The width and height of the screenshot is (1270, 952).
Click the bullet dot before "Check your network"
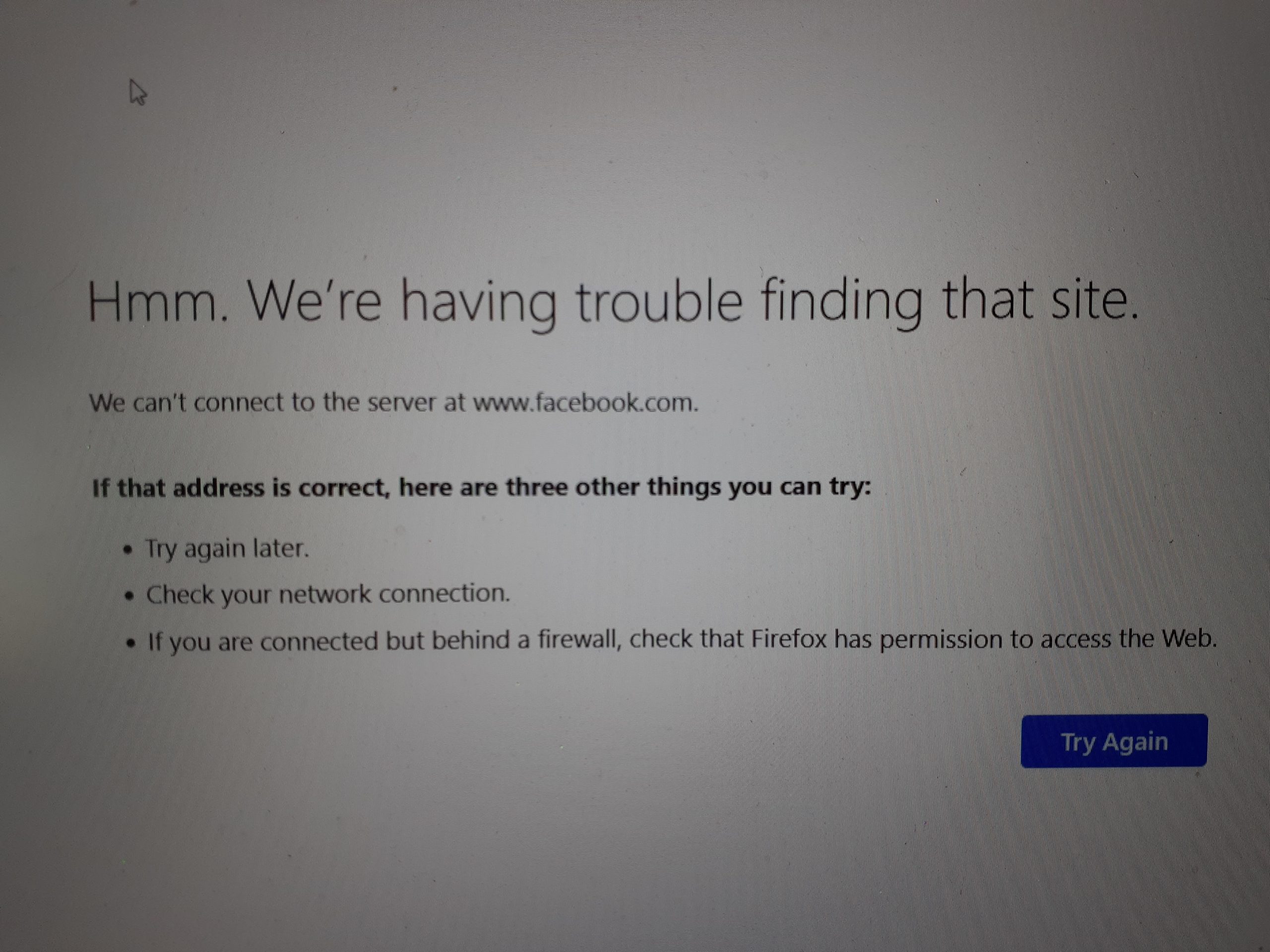131,596
